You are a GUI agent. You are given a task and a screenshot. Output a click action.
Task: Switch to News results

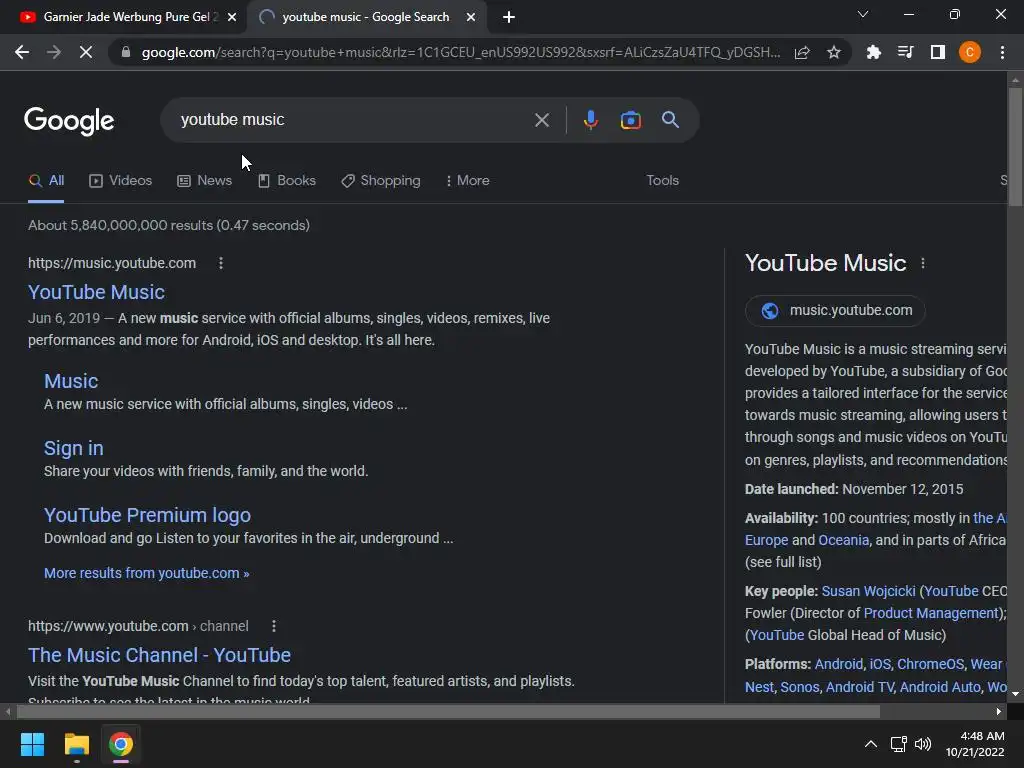pos(204,181)
